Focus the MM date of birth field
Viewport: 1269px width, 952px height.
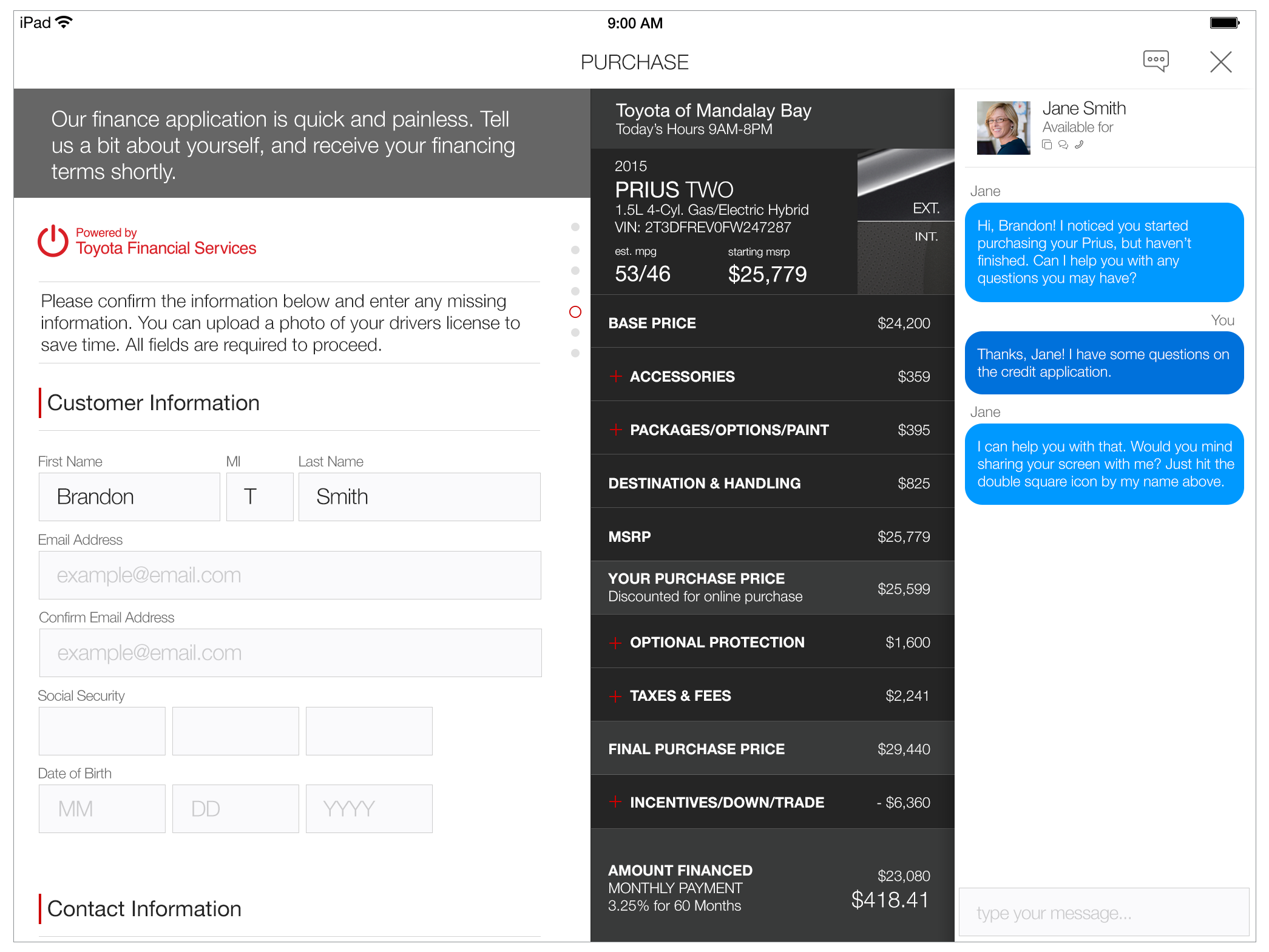tap(102, 809)
